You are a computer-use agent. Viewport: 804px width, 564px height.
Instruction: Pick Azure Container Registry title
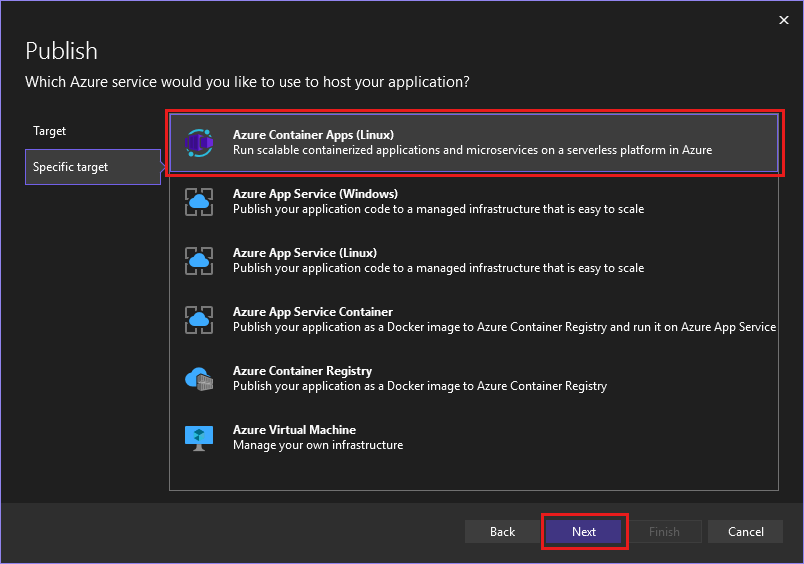click(303, 371)
